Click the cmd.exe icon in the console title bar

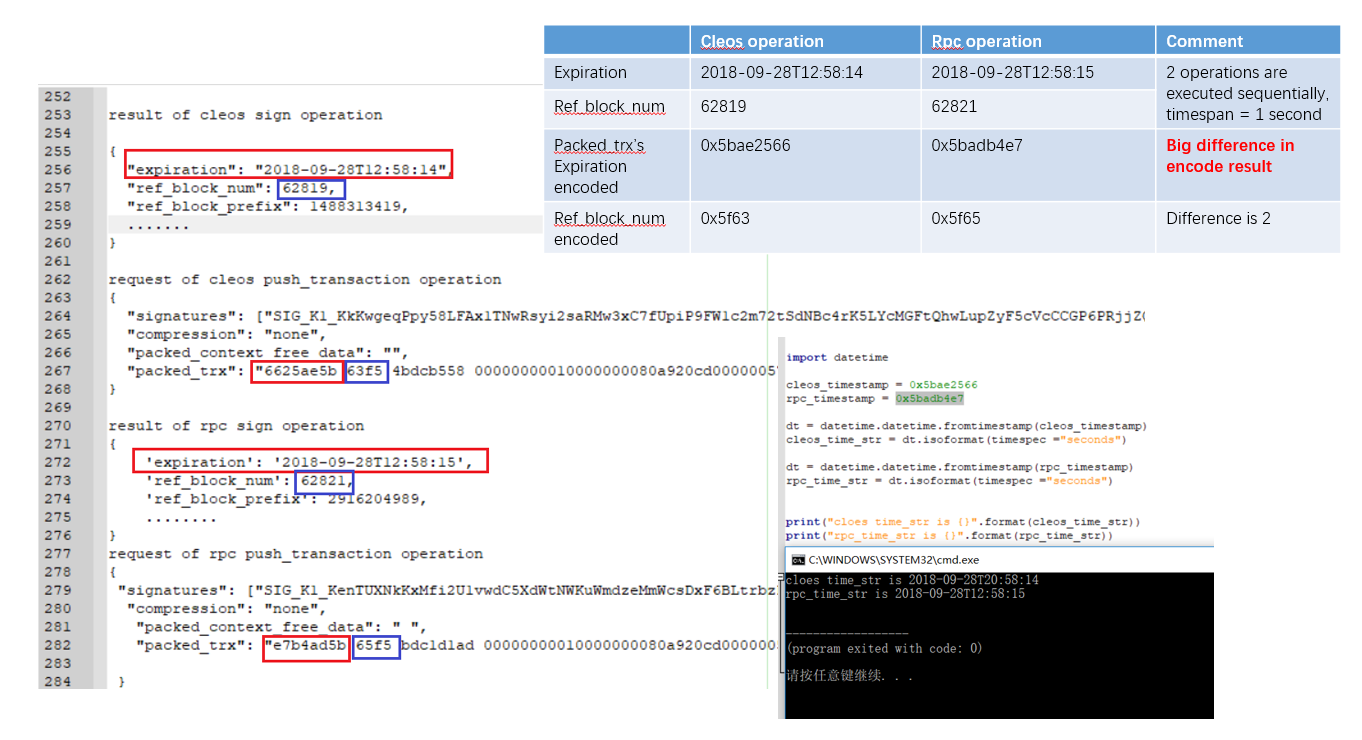[x=799, y=562]
